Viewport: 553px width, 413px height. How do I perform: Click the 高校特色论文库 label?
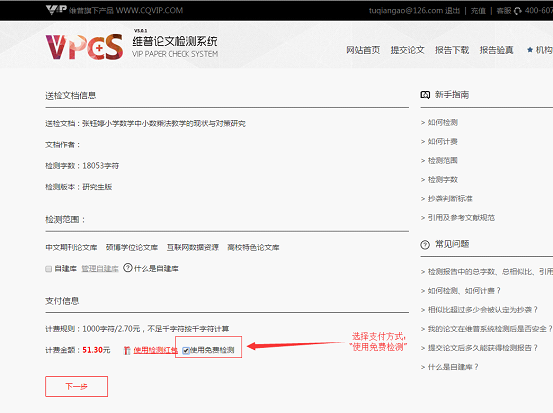[253, 248]
